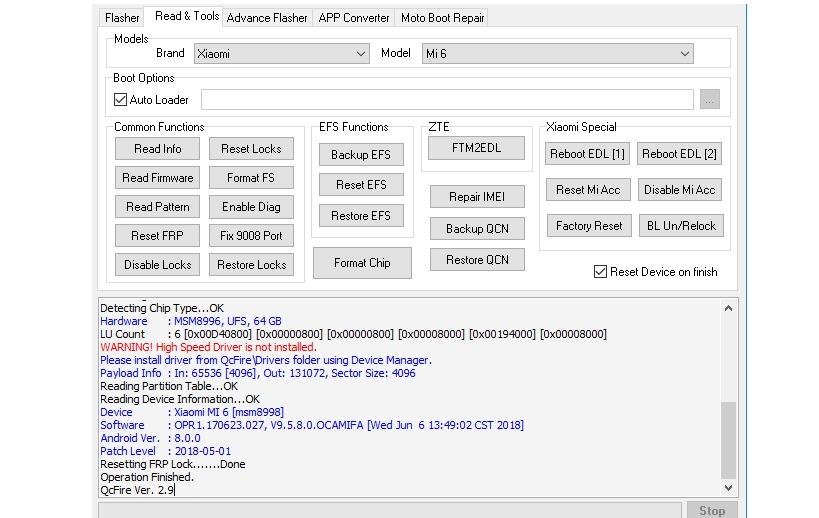The image size is (819, 518).
Task: Click Restore Locks button
Action: [x=251, y=265]
